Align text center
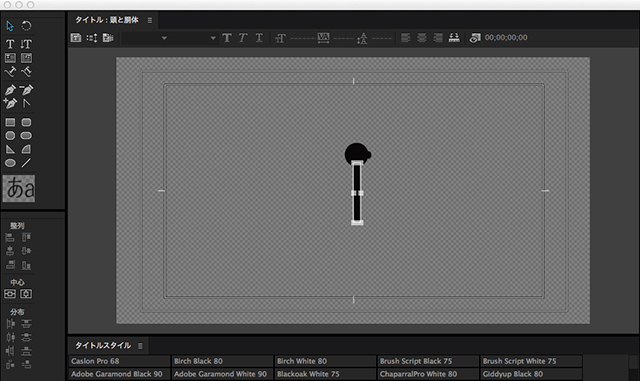640x381 pixels. 422,38
